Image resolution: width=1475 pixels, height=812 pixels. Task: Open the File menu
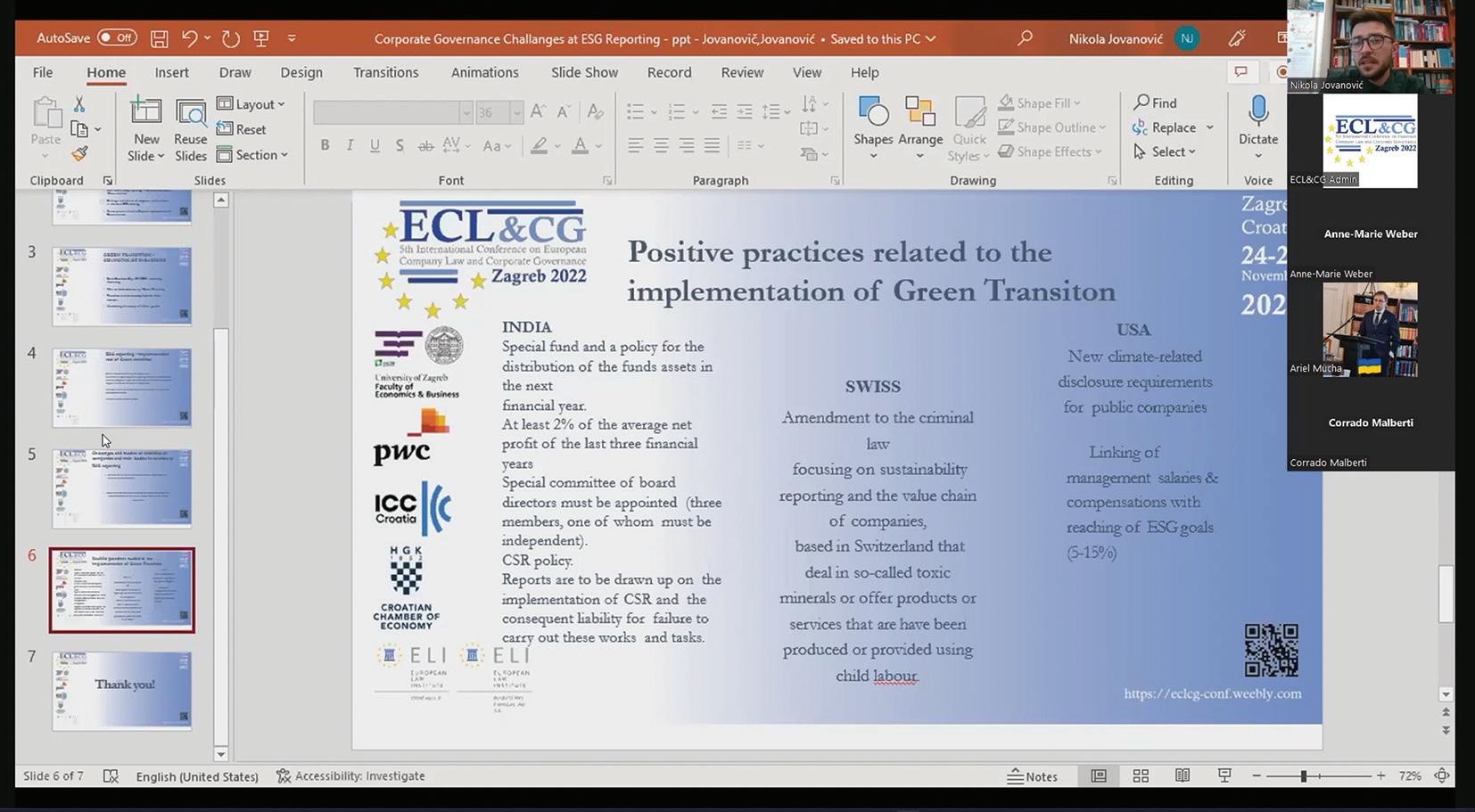tap(43, 72)
